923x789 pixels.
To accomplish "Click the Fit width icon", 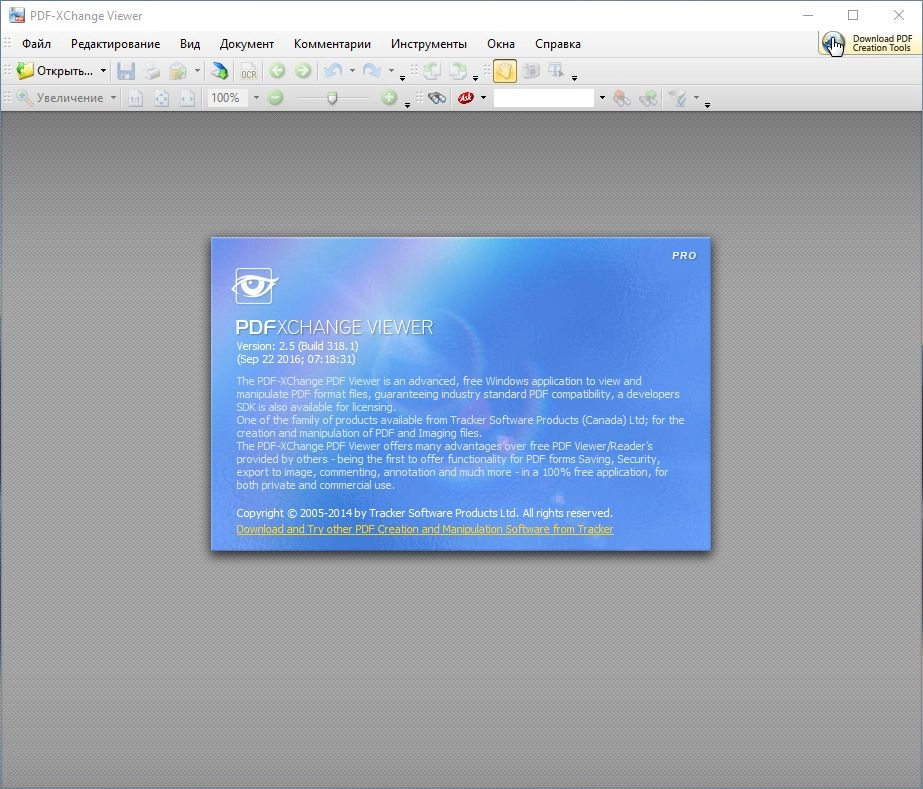I will tap(187, 98).
